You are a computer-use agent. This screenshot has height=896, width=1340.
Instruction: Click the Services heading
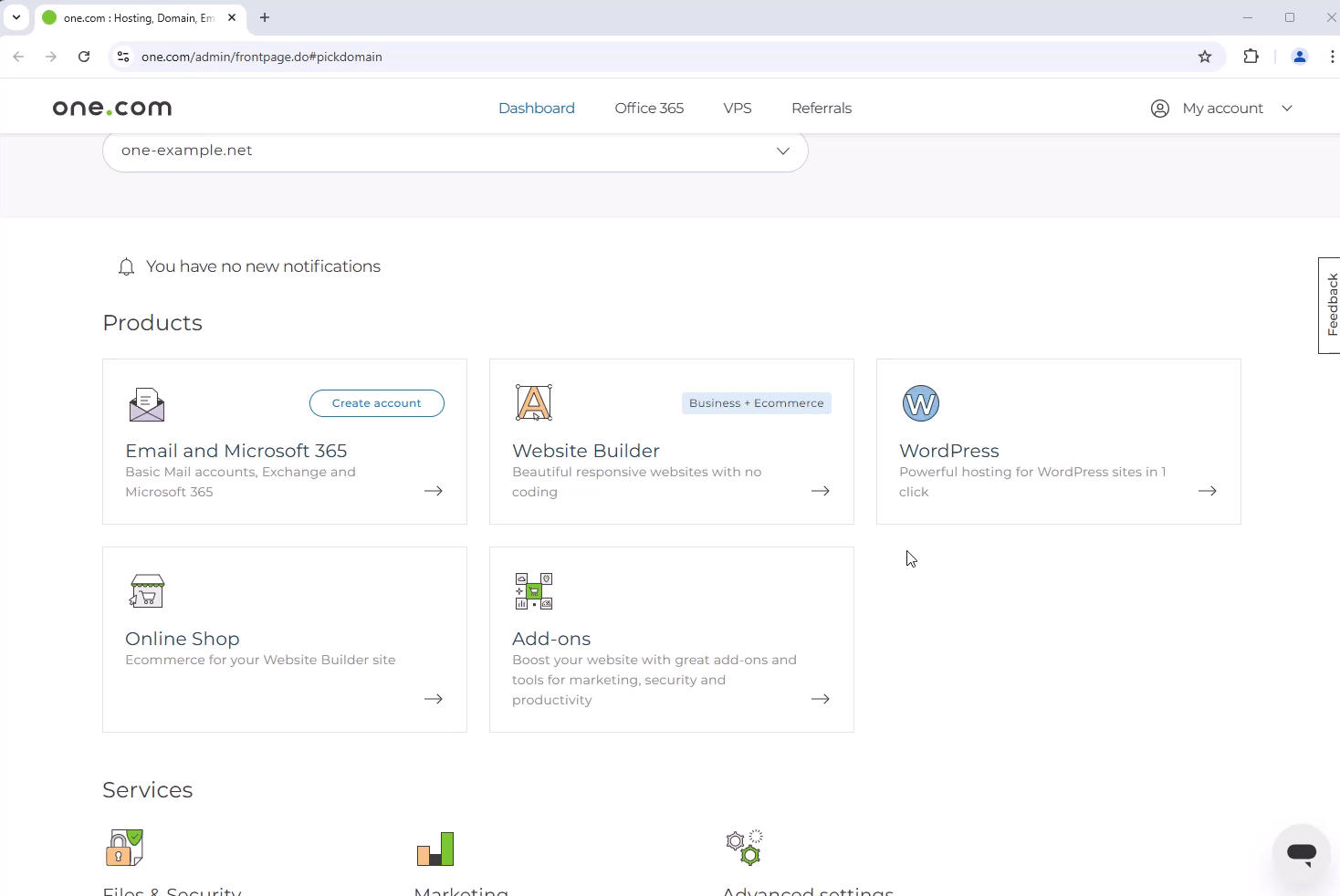pyautogui.click(x=148, y=790)
